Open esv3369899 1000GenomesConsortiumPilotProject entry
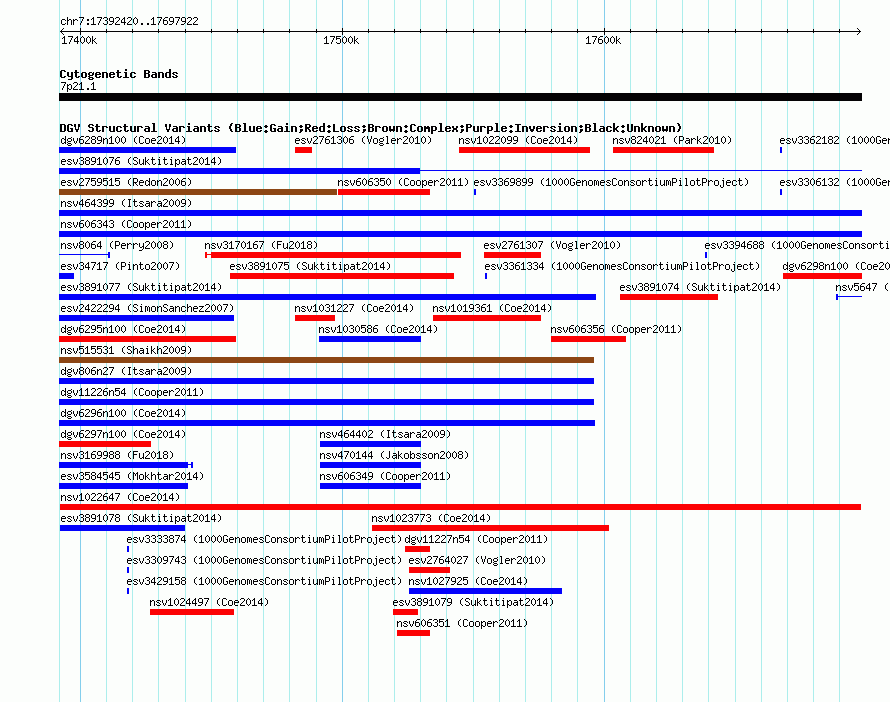The height and width of the screenshot is (702, 890). click(x=611, y=182)
